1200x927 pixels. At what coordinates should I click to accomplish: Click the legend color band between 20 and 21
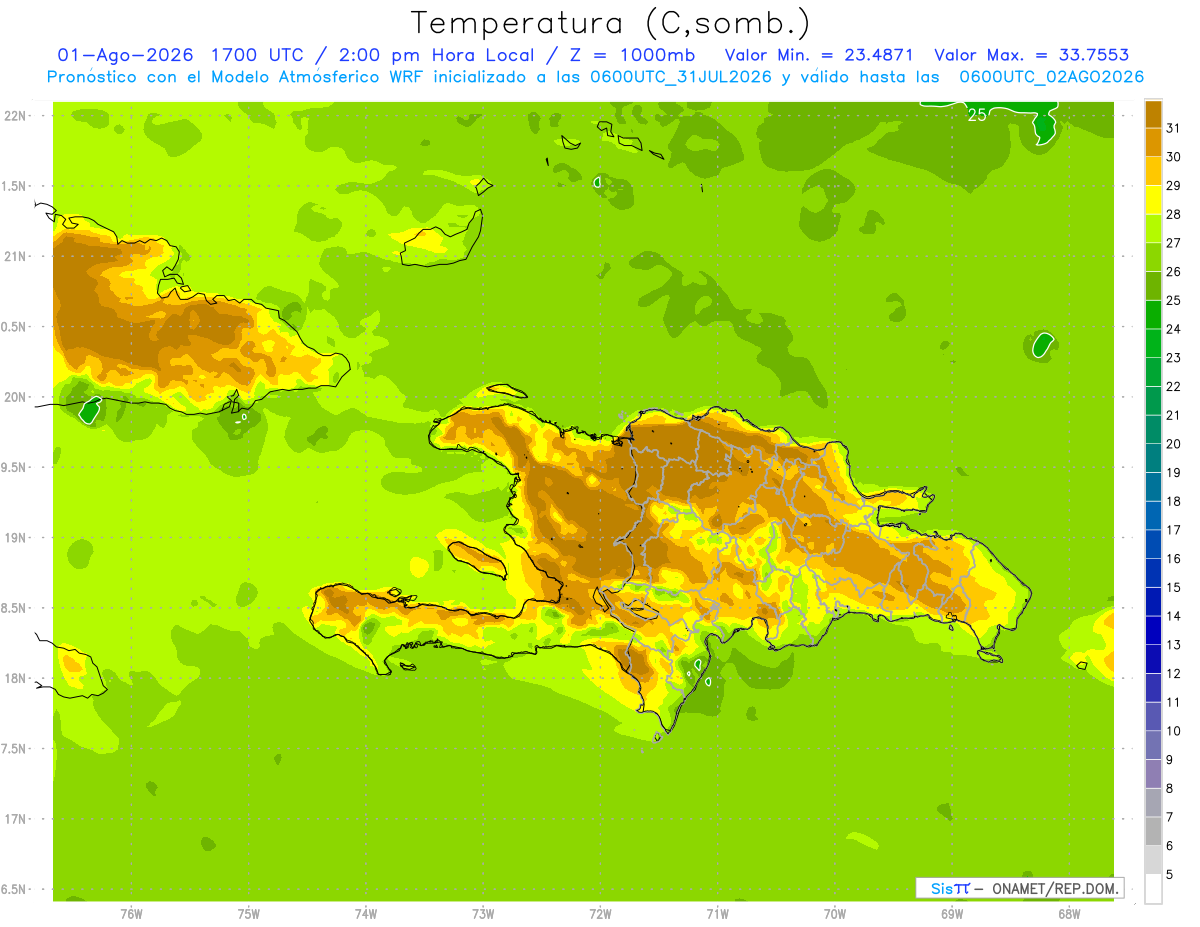click(1153, 430)
